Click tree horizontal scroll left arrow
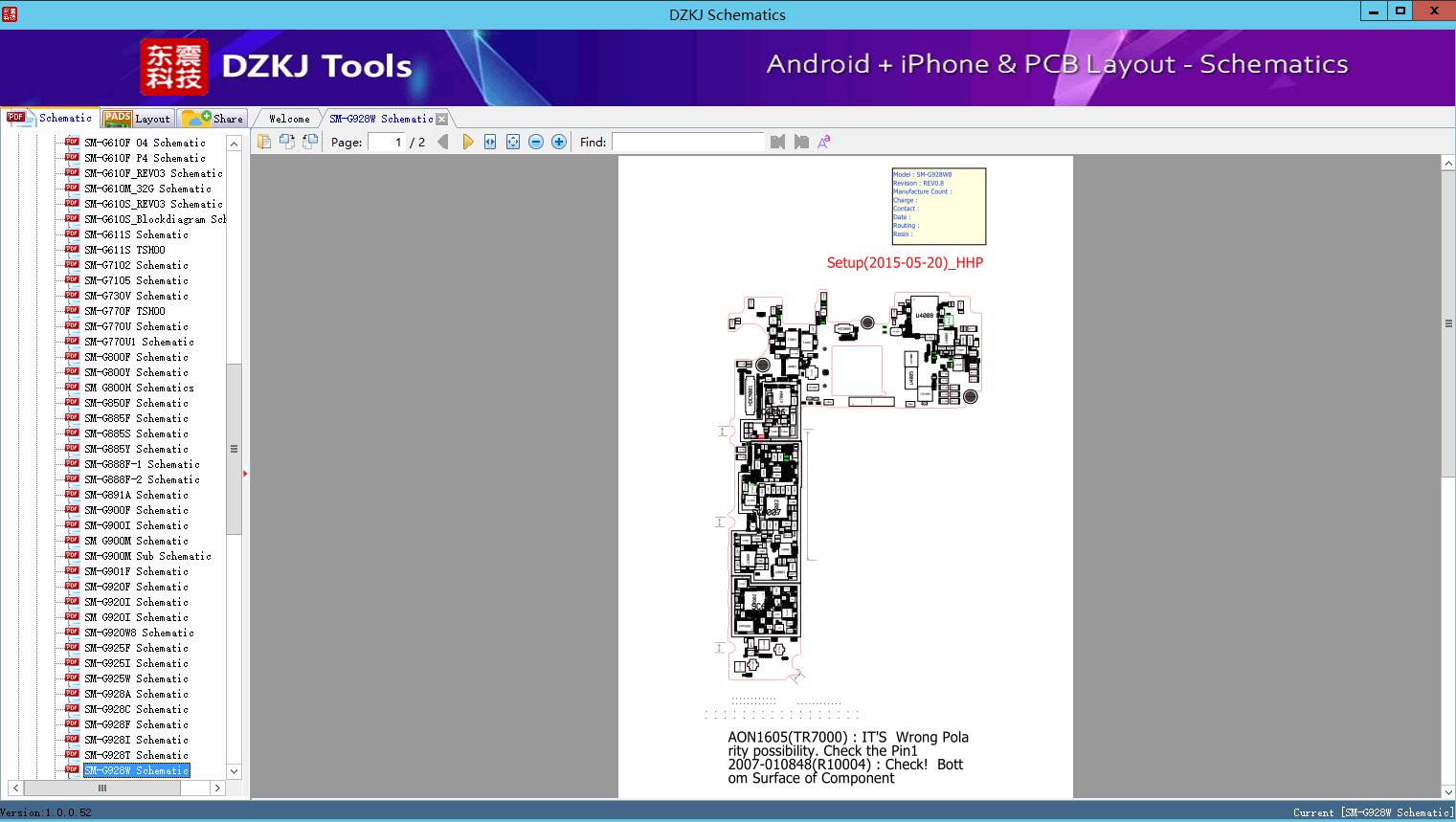Screen dimensions: 1456x822 15,788
